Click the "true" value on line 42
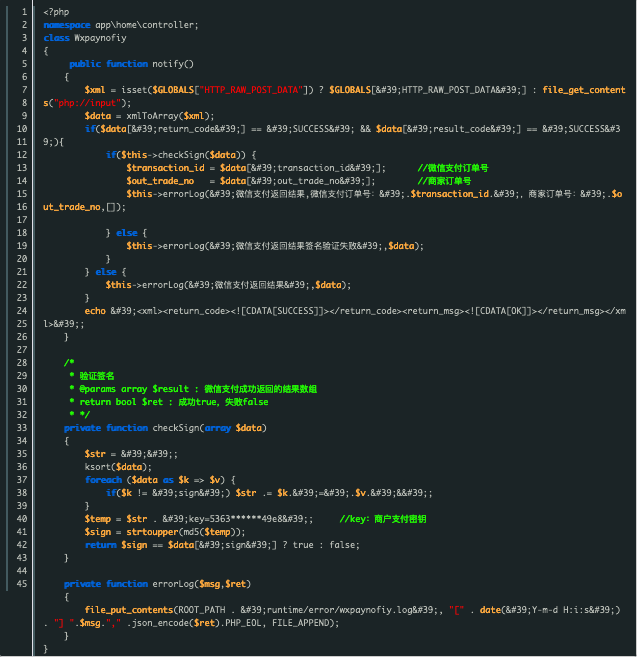The height and width of the screenshot is (657, 638). pyautogui.click(x=303, y=545)
